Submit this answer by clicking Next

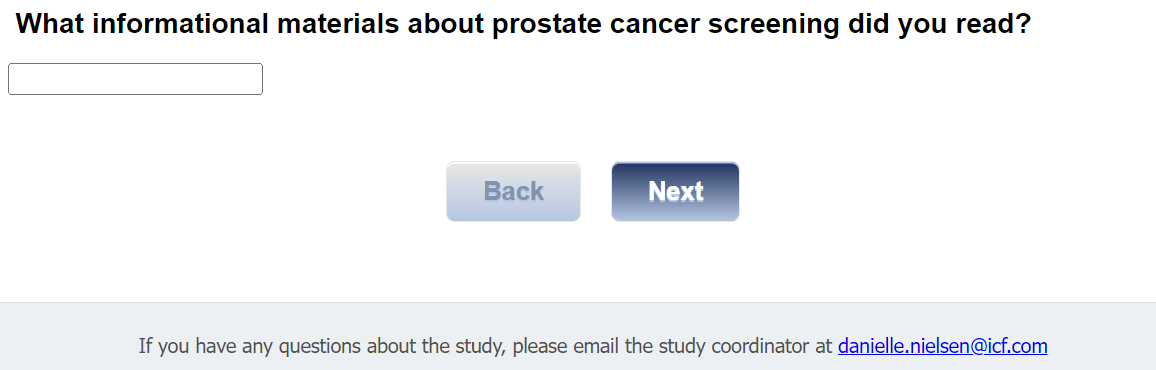[675, 192]
